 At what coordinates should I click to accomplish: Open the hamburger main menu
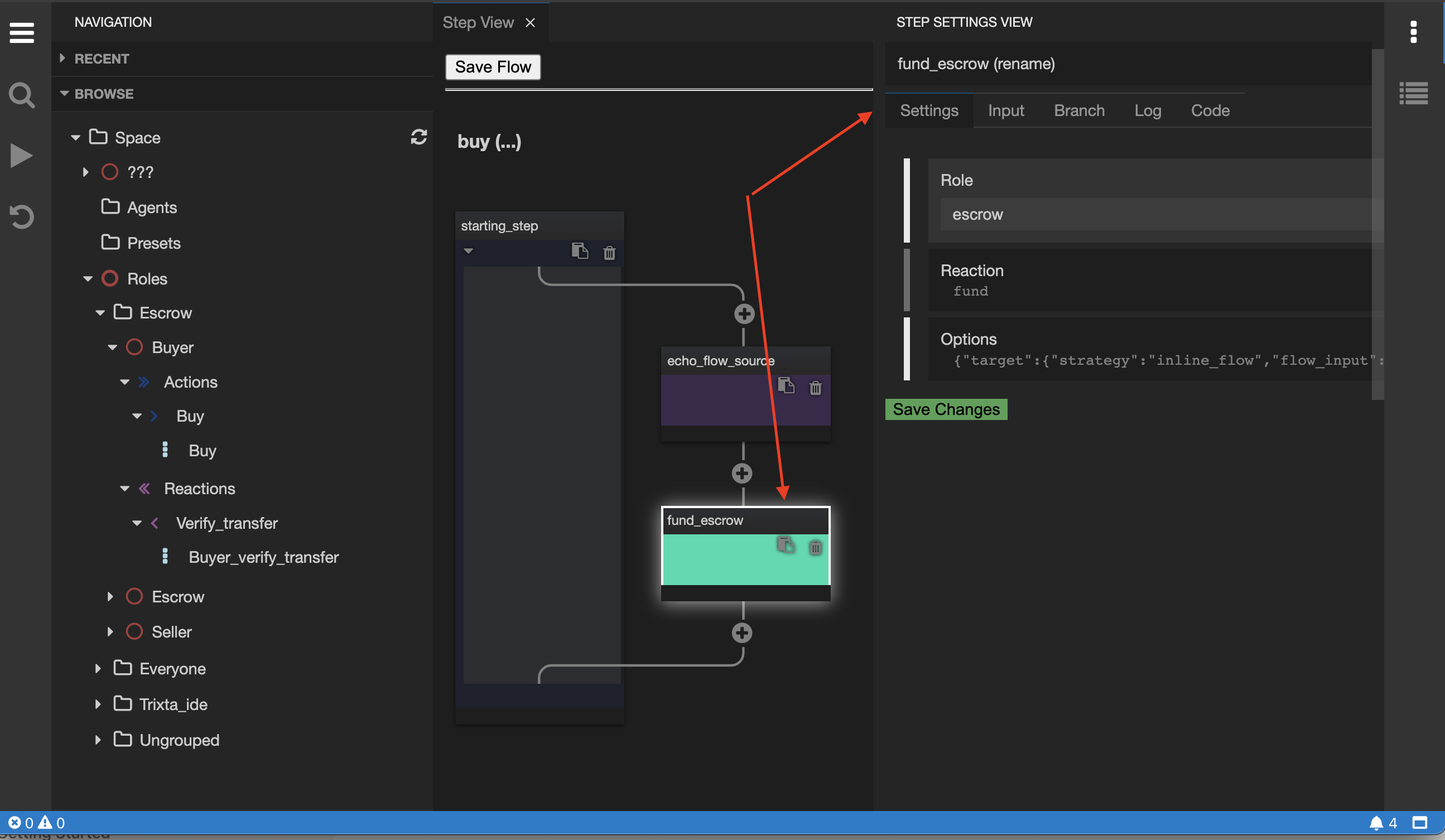pos(22,33)
